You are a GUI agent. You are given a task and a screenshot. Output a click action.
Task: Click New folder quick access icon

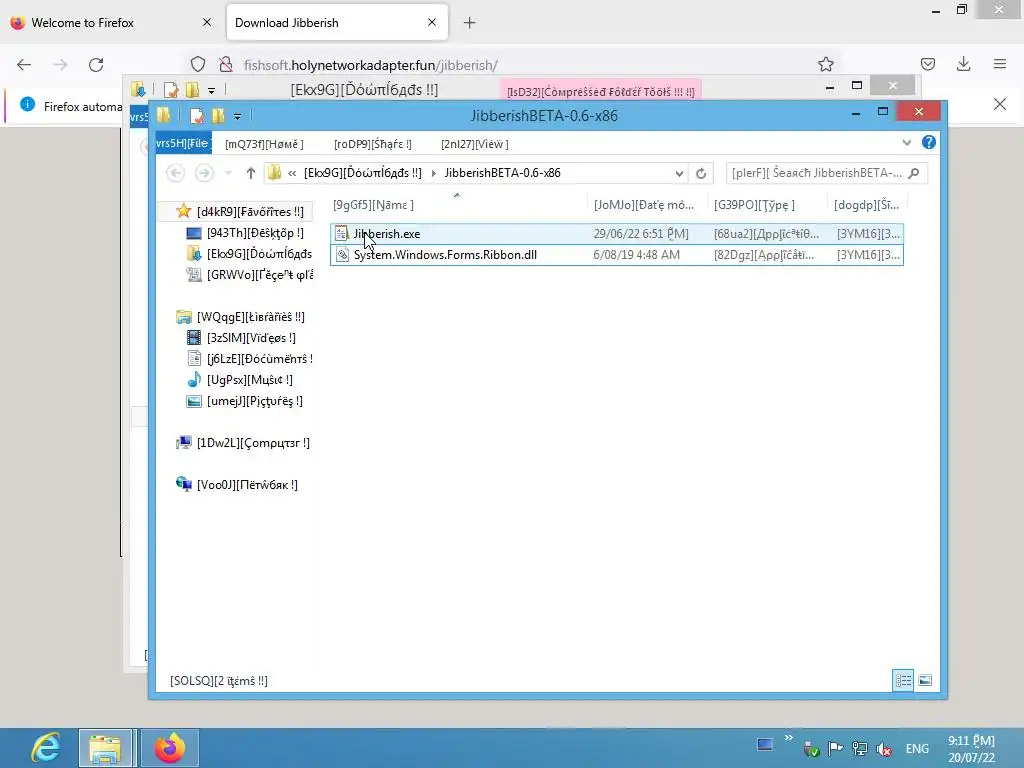(x=217, y=116)
